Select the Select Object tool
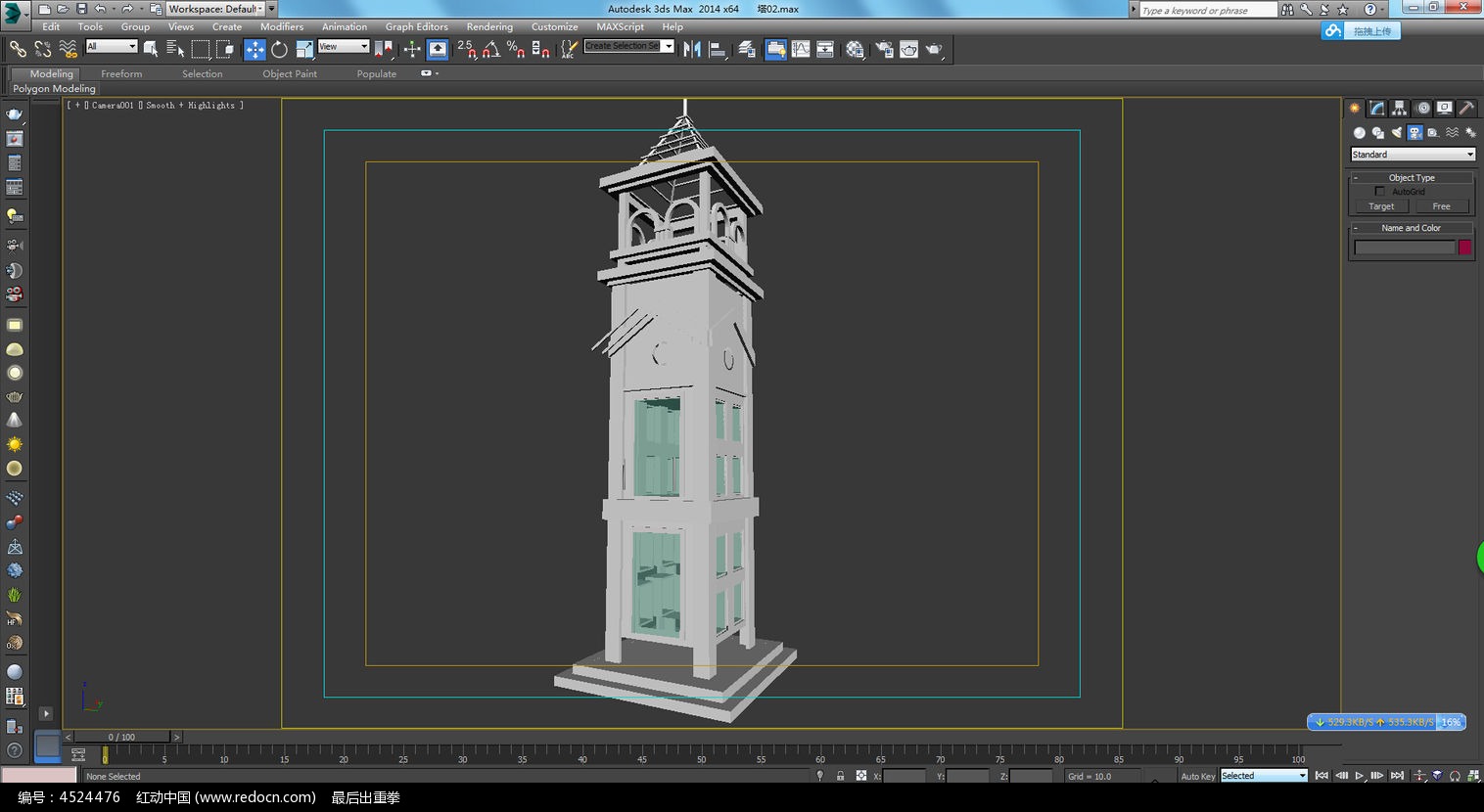The width and height of the screenshot is (1484, 812). (x=151, y=49)
